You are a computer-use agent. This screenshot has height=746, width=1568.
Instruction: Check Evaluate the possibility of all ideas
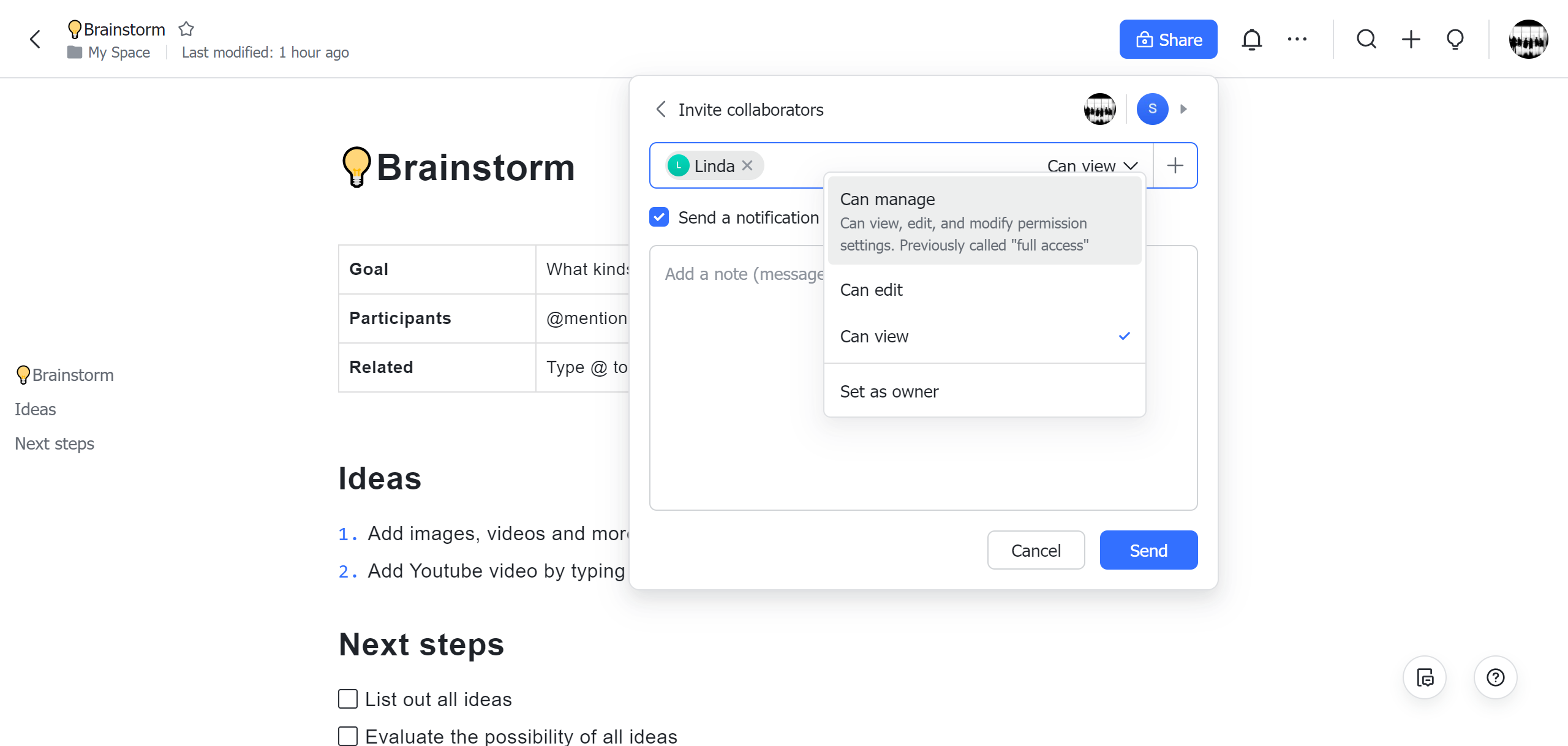point(347,736)
